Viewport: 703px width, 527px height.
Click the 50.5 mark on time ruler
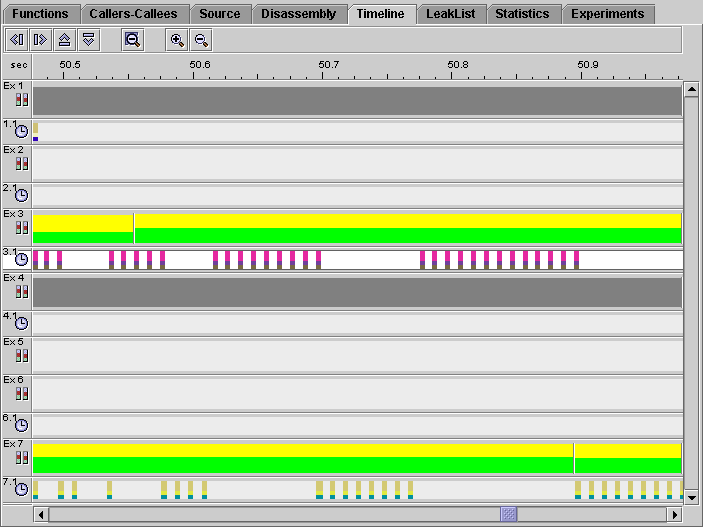point(70,65)
